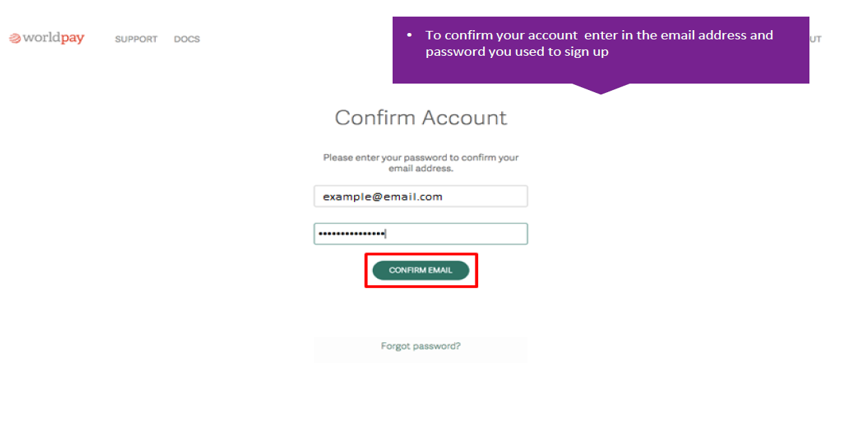This screenshot has height=440, width=844.
Task: Focus the password input field
Action: 421,234
